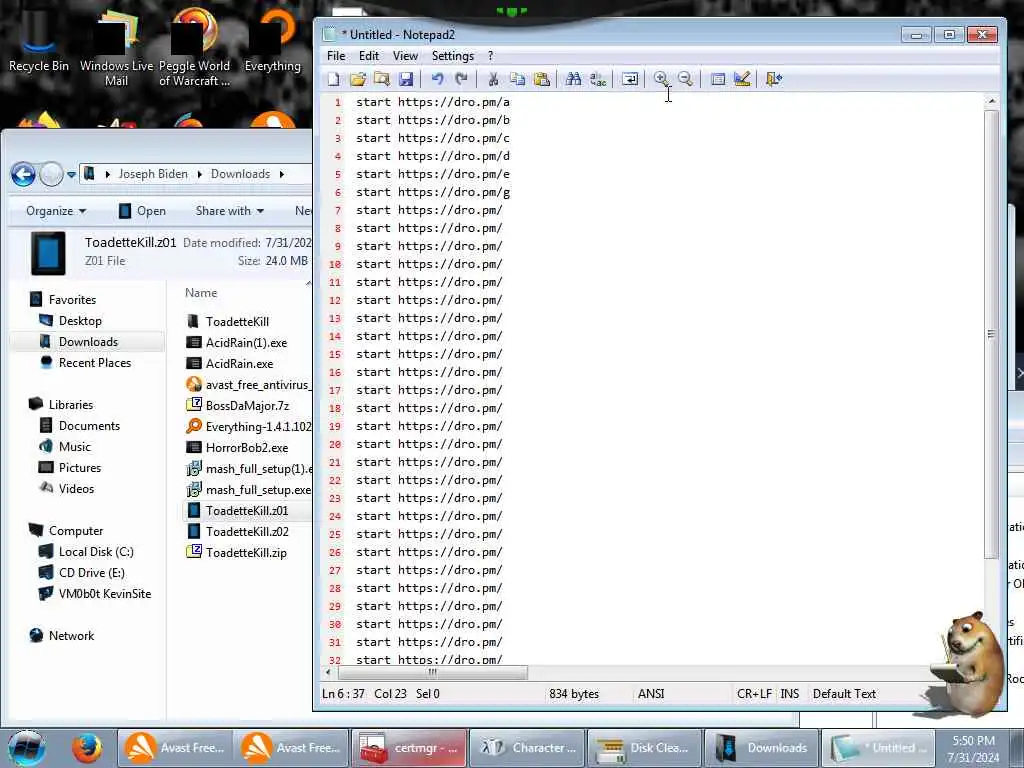Select VM0b0t KevinSite drive
Viewport: 1024px width, 768px height.
pos(95,594)
